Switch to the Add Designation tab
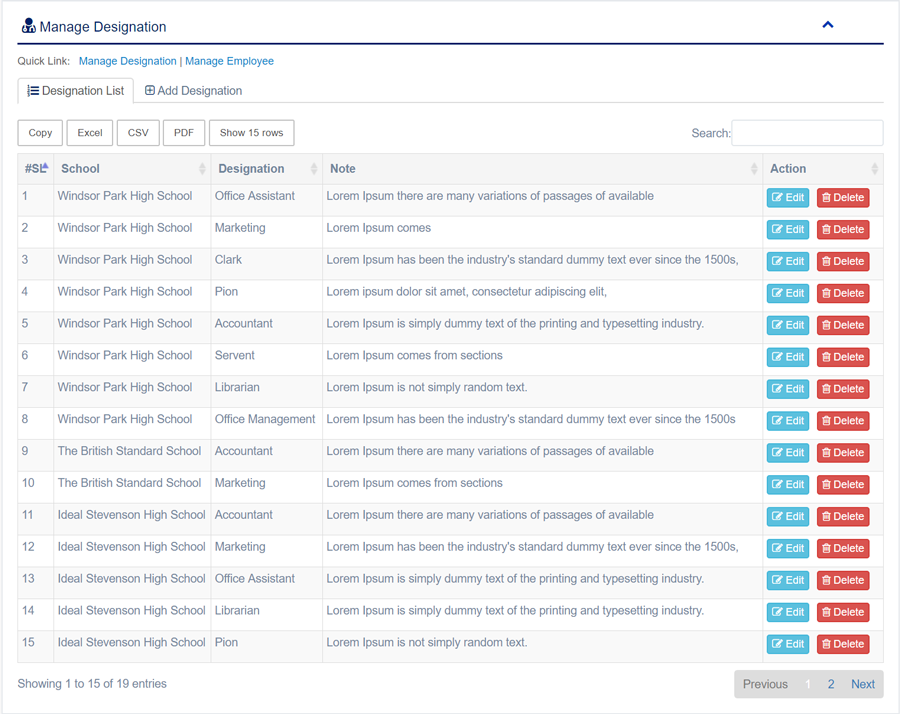The height and width of the screenshot is (714, 900). coord(193,91)
